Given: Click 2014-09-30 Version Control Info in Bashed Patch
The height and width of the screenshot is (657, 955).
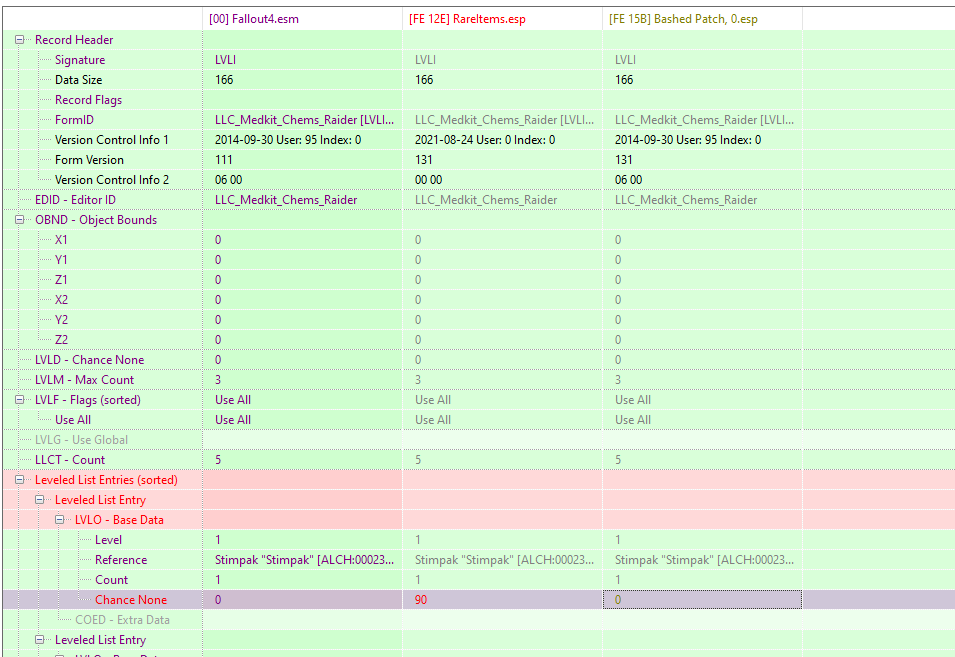Looking at the screenshot, I should [688, 140].
